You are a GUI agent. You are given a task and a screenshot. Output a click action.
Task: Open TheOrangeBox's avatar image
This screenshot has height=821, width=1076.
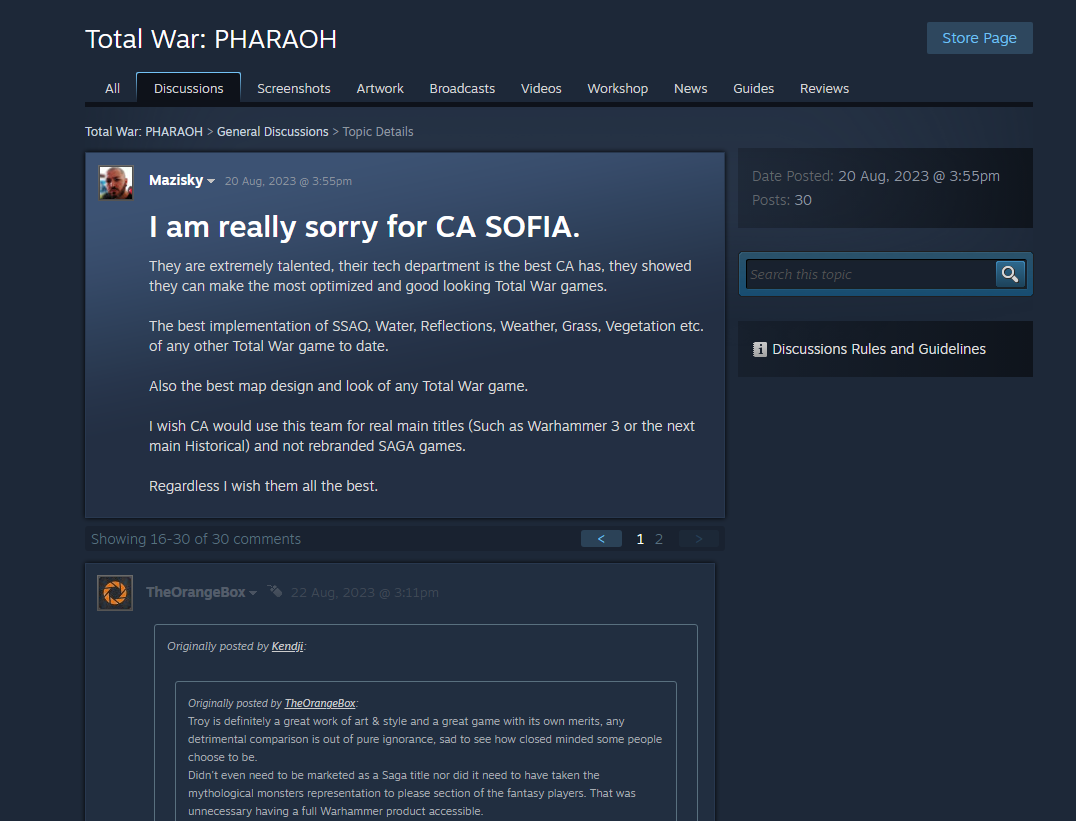coord(115,593)
